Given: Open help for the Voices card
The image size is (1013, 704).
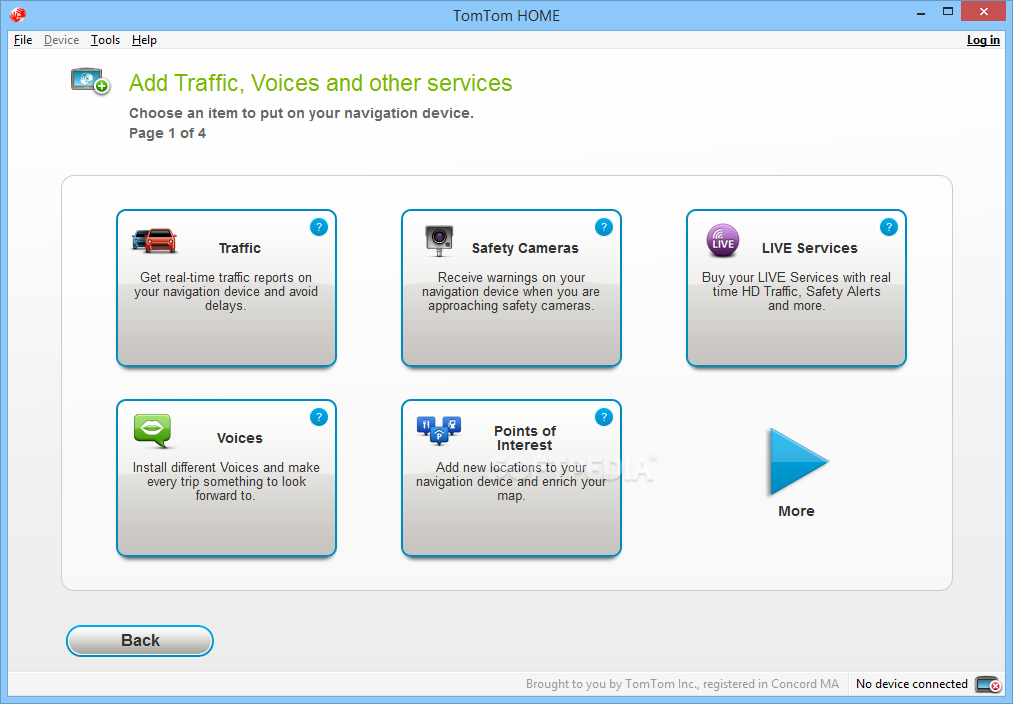Looking at the screenshot, I should (319, 417).
